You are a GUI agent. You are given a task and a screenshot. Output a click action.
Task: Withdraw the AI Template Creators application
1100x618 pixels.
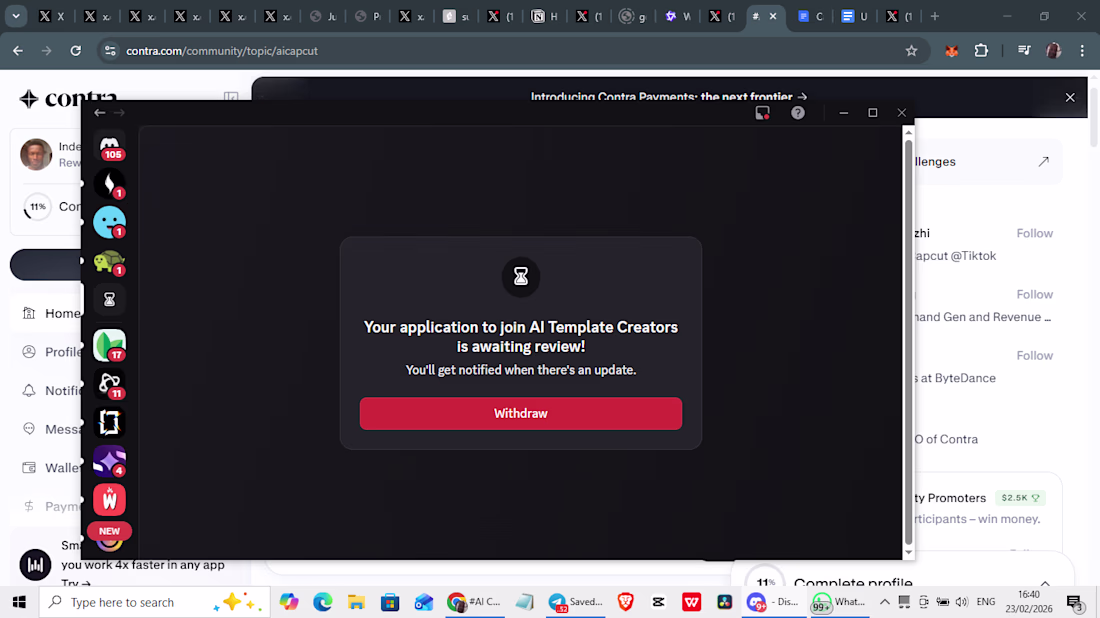(x=521, y=413)
